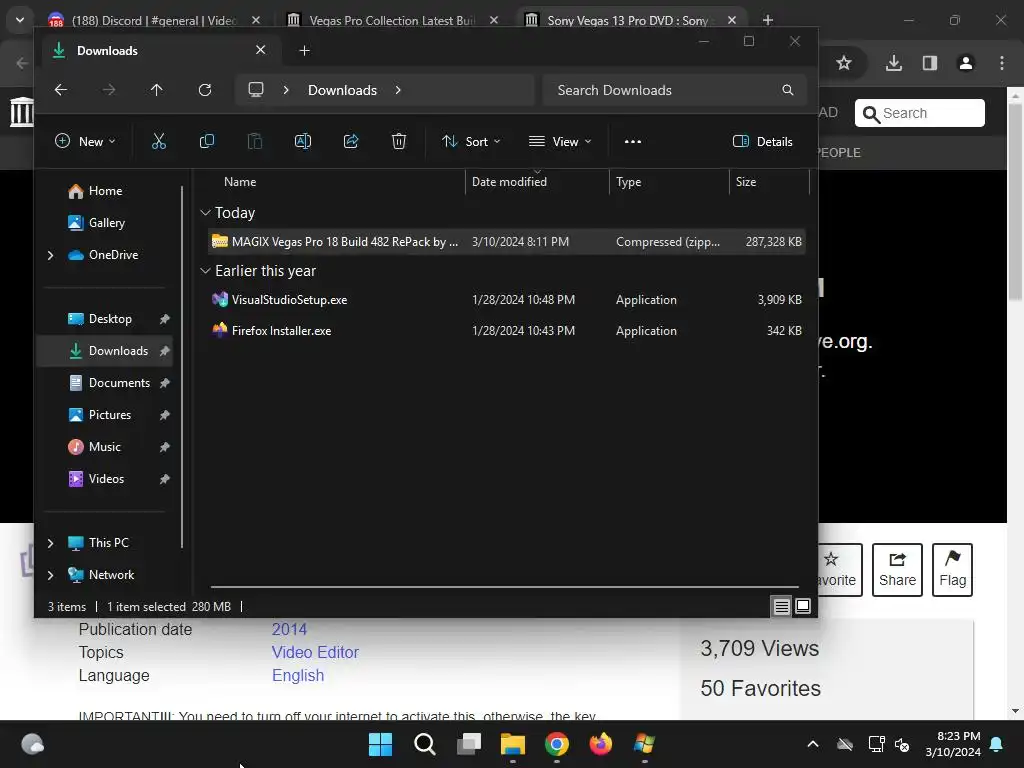Viewport: 1024px width, 768px height.
Task: Open the English language link
Action: pyautogui.click(x=298, y=675)
